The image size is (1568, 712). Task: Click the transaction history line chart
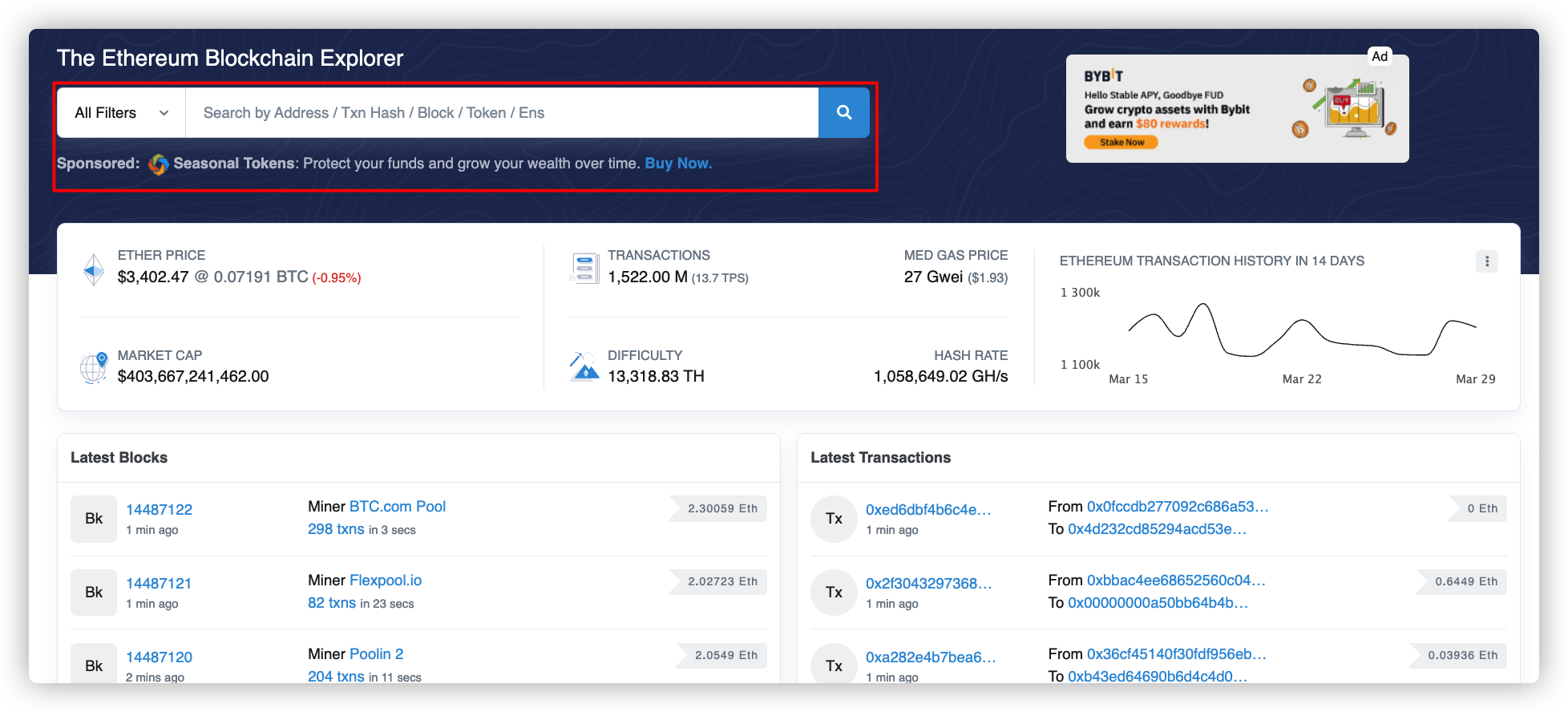tap(1302, 330)
